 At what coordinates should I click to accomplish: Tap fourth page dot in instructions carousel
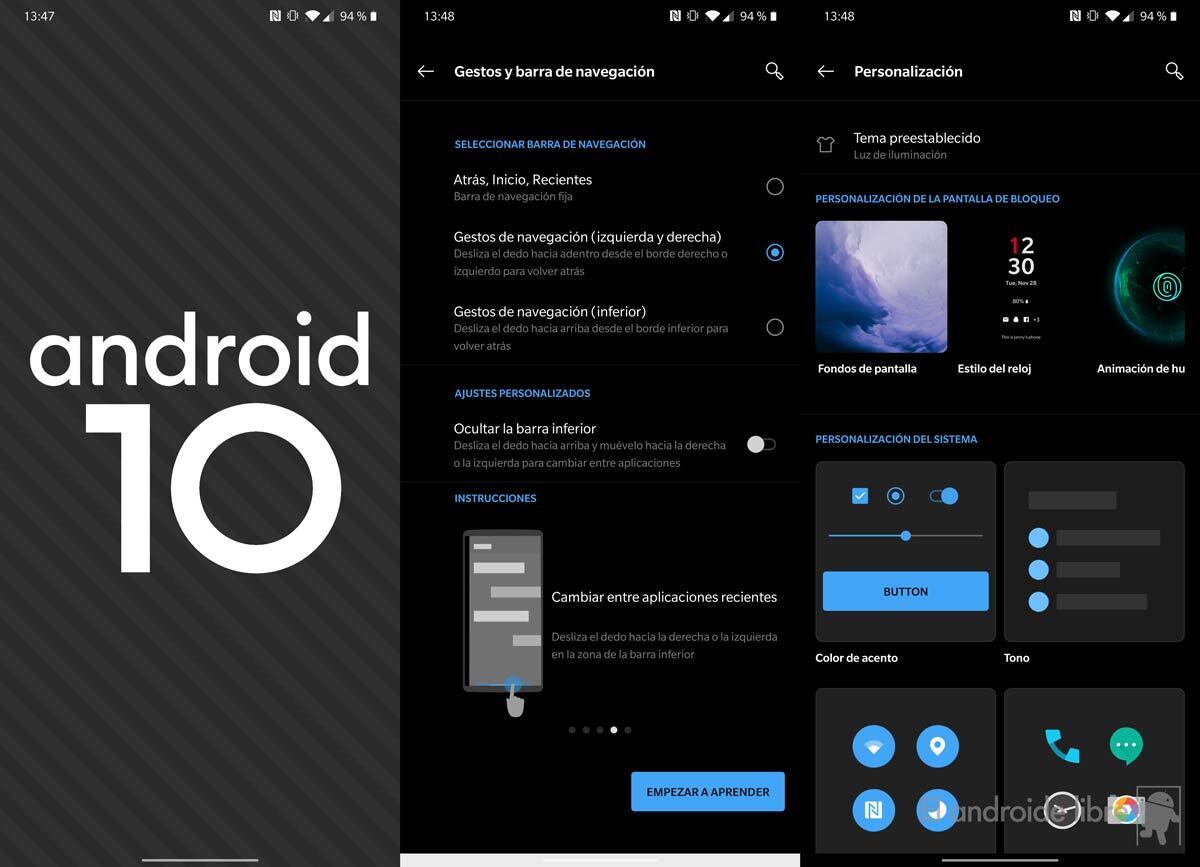(614, 730)
